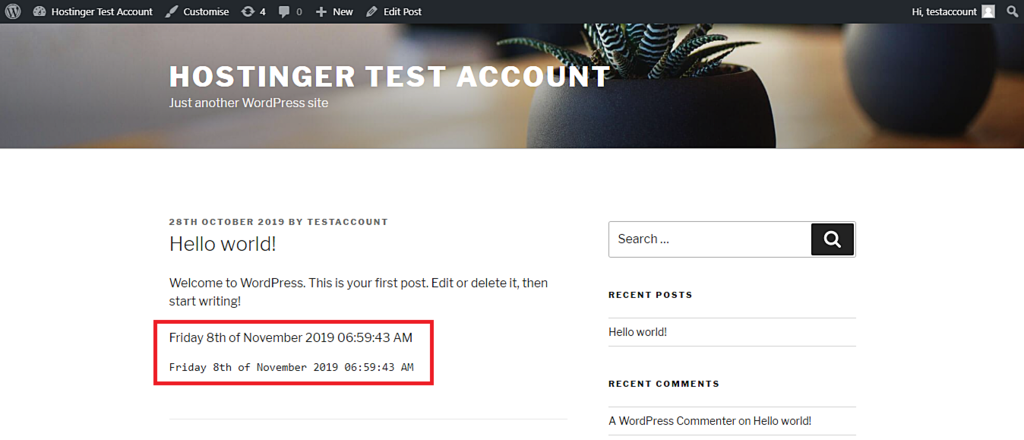This screenshot has height=440, width=1024.
Task: Open the updates circular arrows icon
Action: click(x=248, y=12)
